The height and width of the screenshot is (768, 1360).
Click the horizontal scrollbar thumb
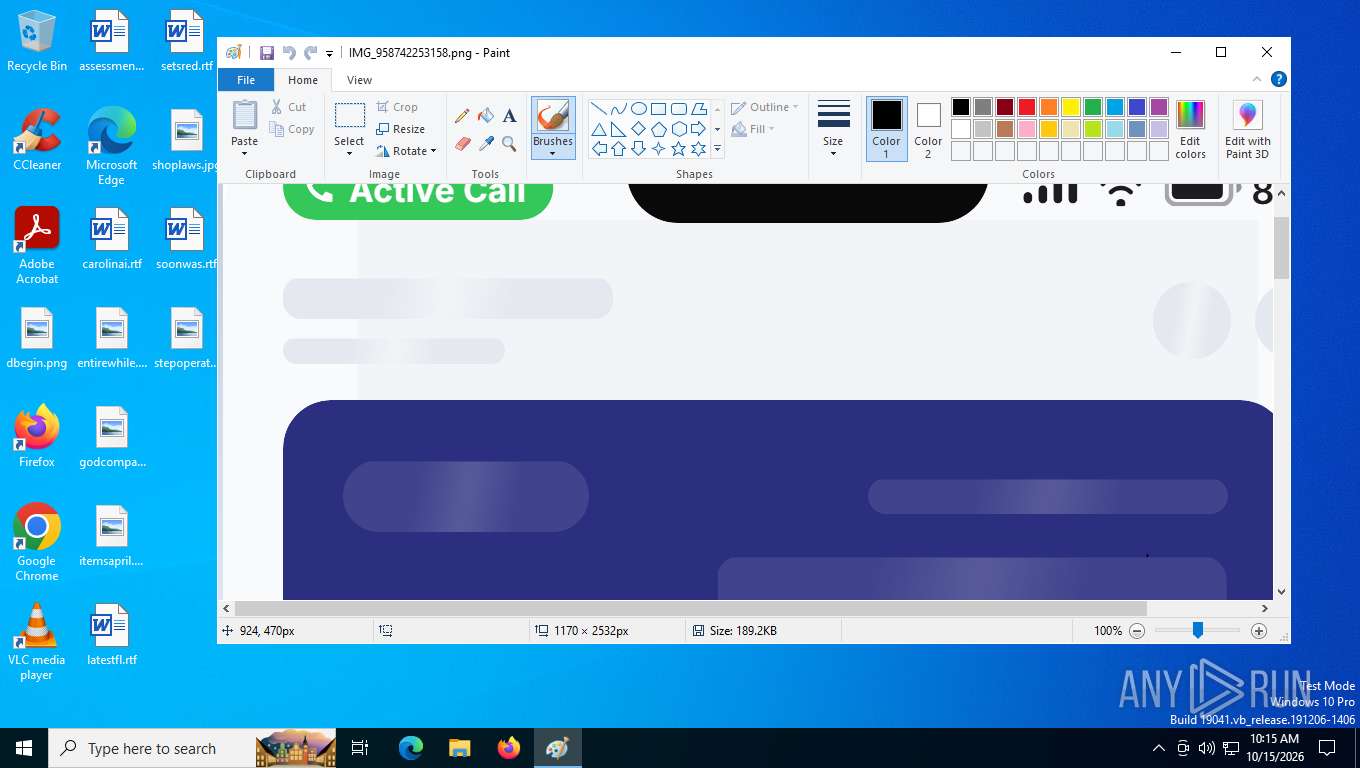pos(690,608)
